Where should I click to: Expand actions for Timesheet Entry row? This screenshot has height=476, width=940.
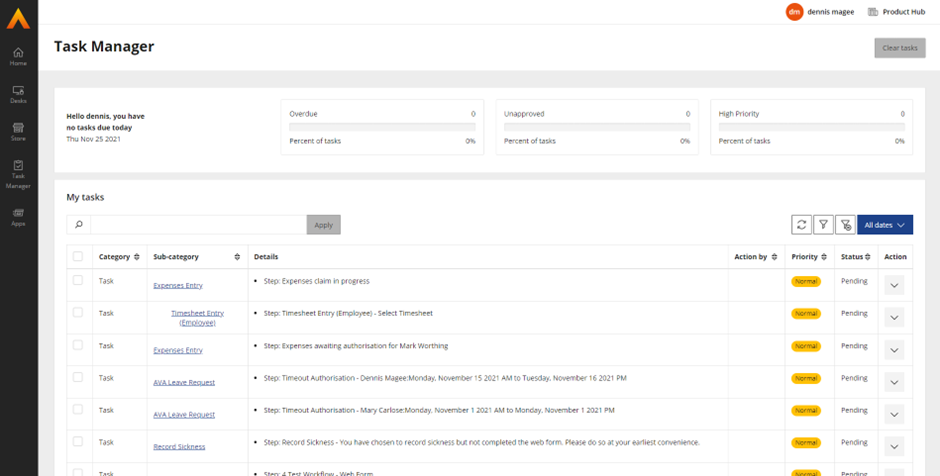tap(894, 317)
